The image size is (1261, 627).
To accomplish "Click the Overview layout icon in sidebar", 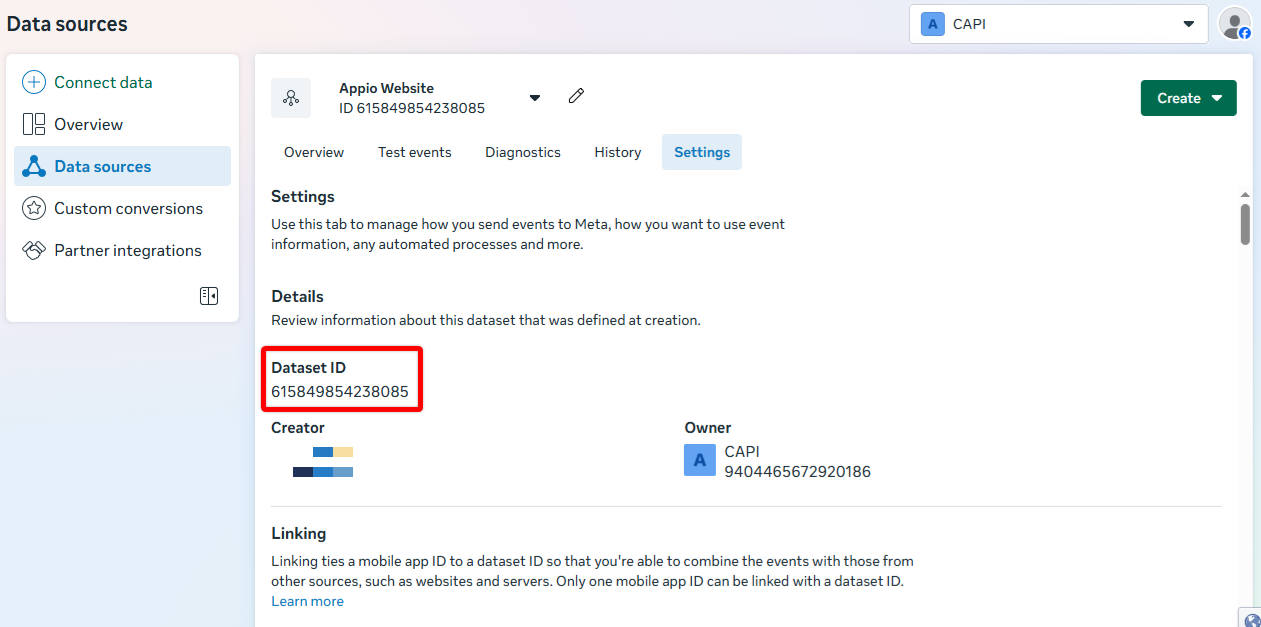I will 34,124.
